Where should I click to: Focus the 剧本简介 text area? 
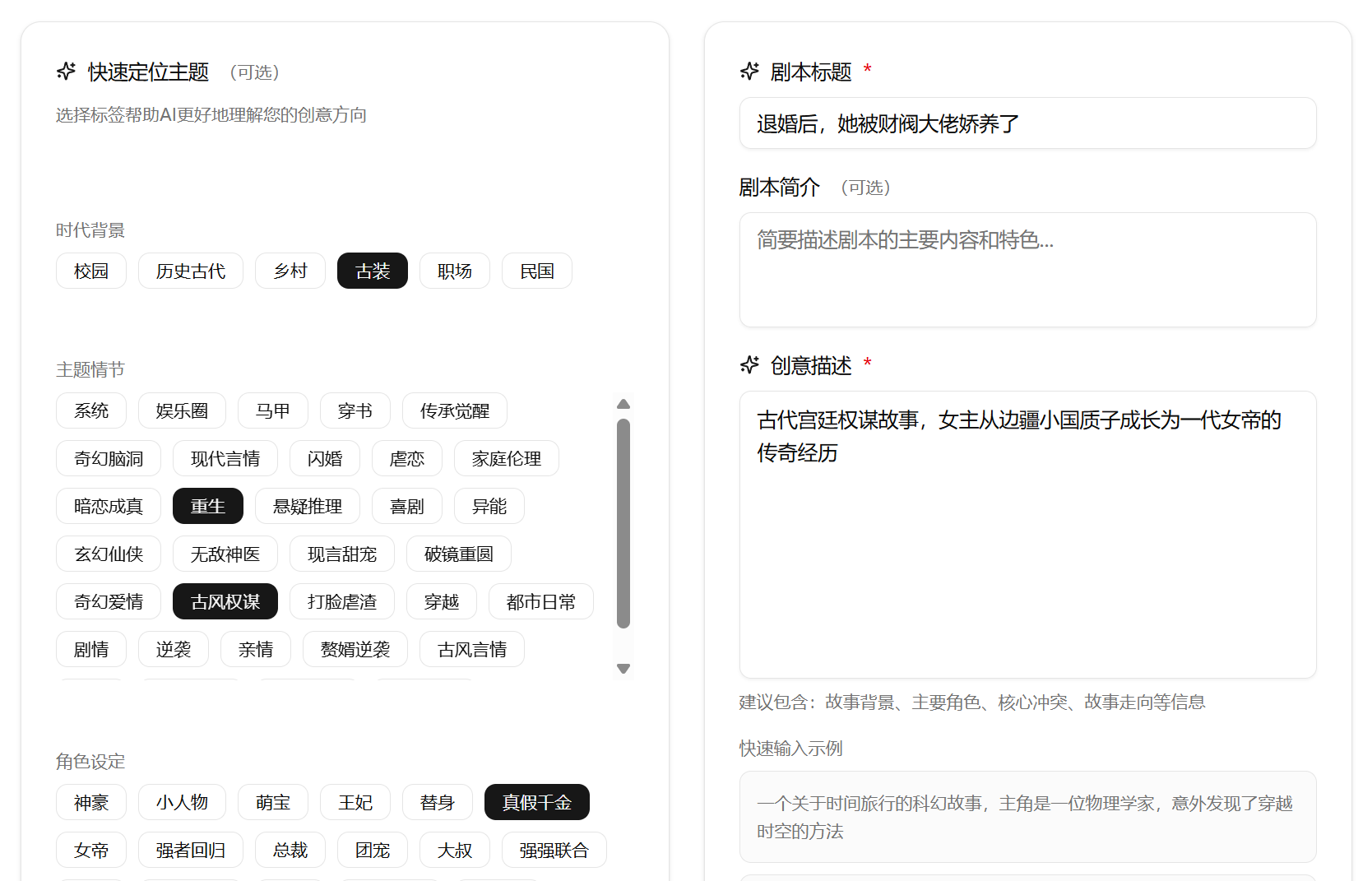[x=1027, y=270]
